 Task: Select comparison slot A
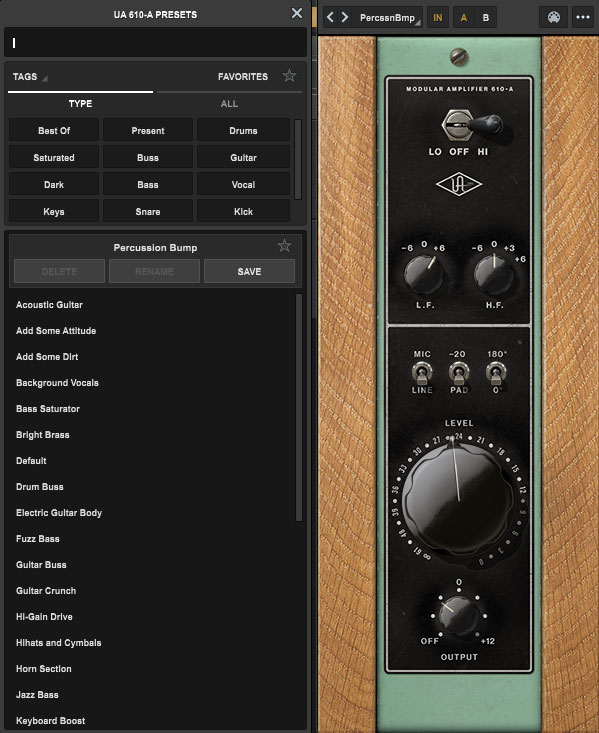464,18
